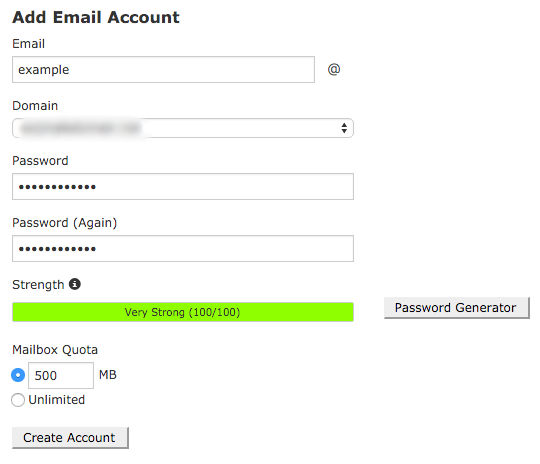540x464 pixels.
Task: Click the MB unit label
Action: coord(108,375)
